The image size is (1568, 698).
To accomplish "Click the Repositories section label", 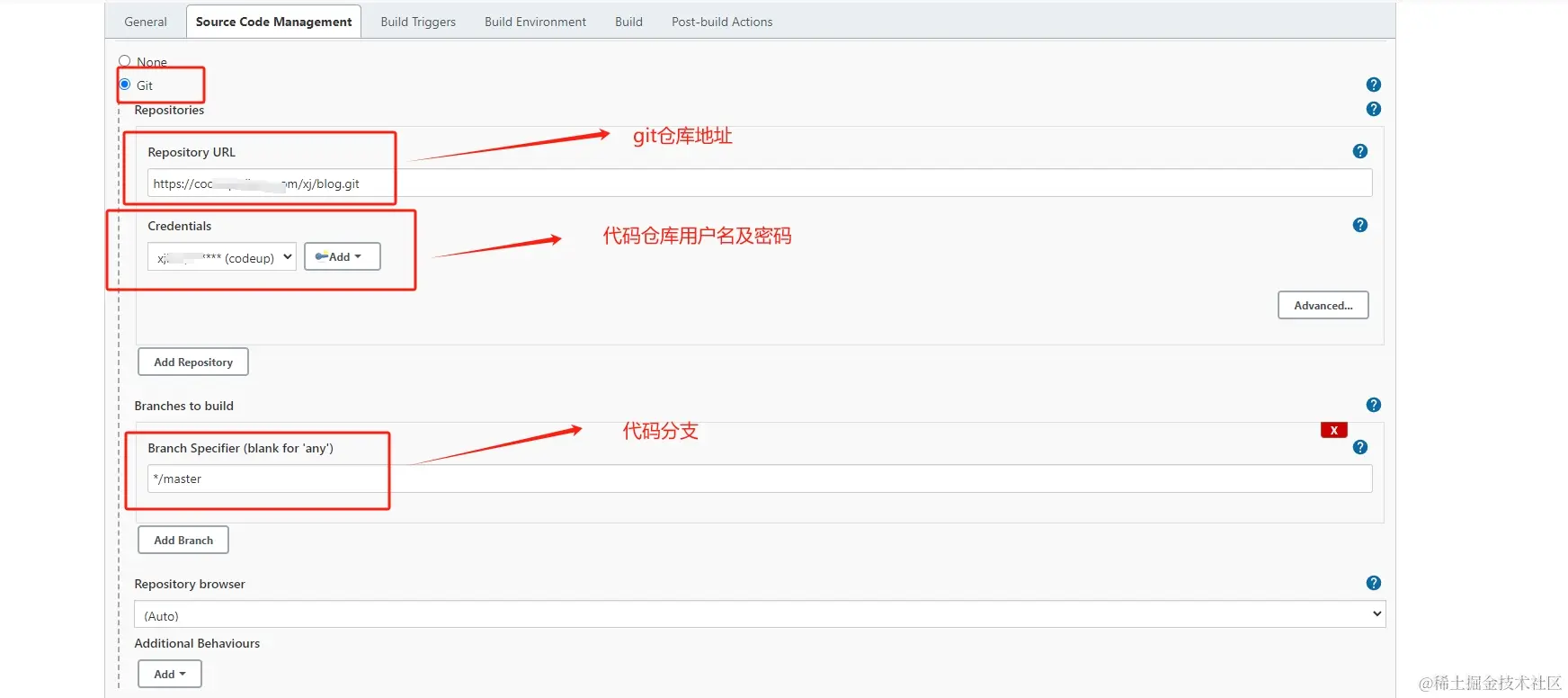I will click(x=169, y=110).
